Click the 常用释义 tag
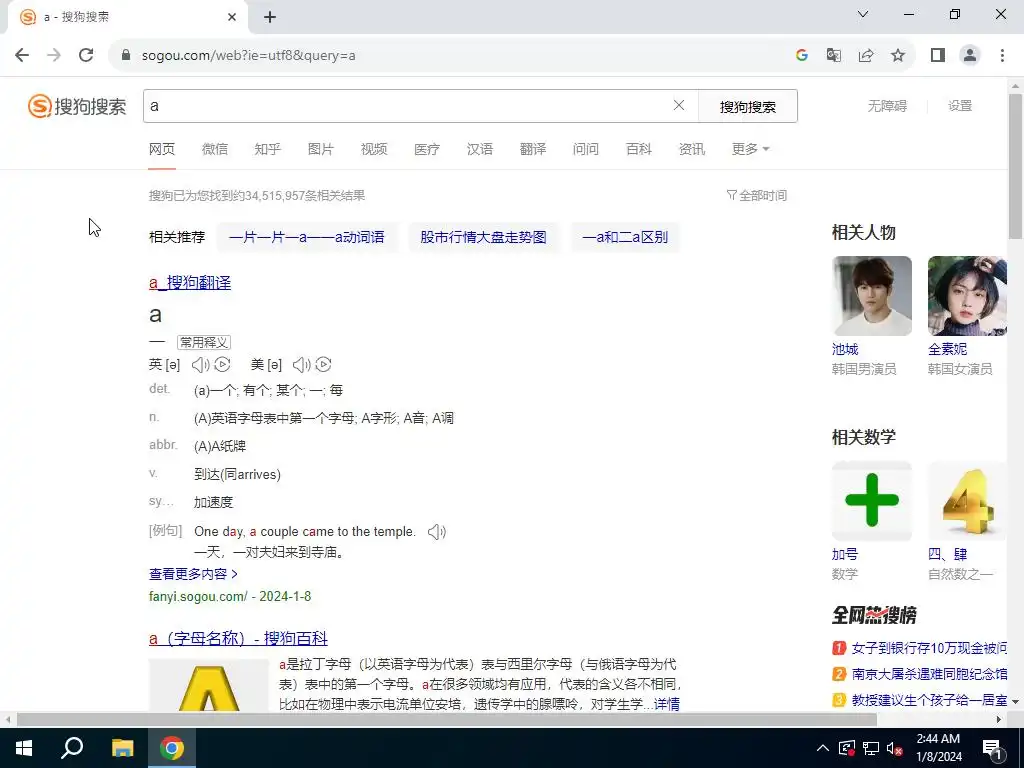Image resolution: width=1024 pixels, height=768 pixels. tap(204, 342)
